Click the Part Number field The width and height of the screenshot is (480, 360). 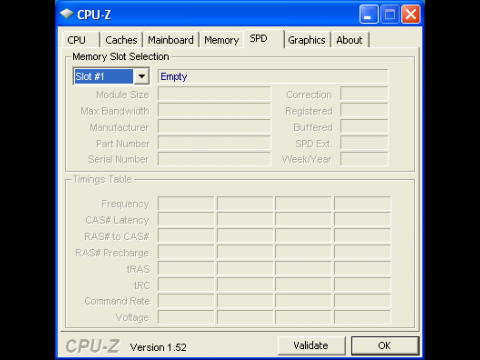pyautogui.click(x=214, y=143)
